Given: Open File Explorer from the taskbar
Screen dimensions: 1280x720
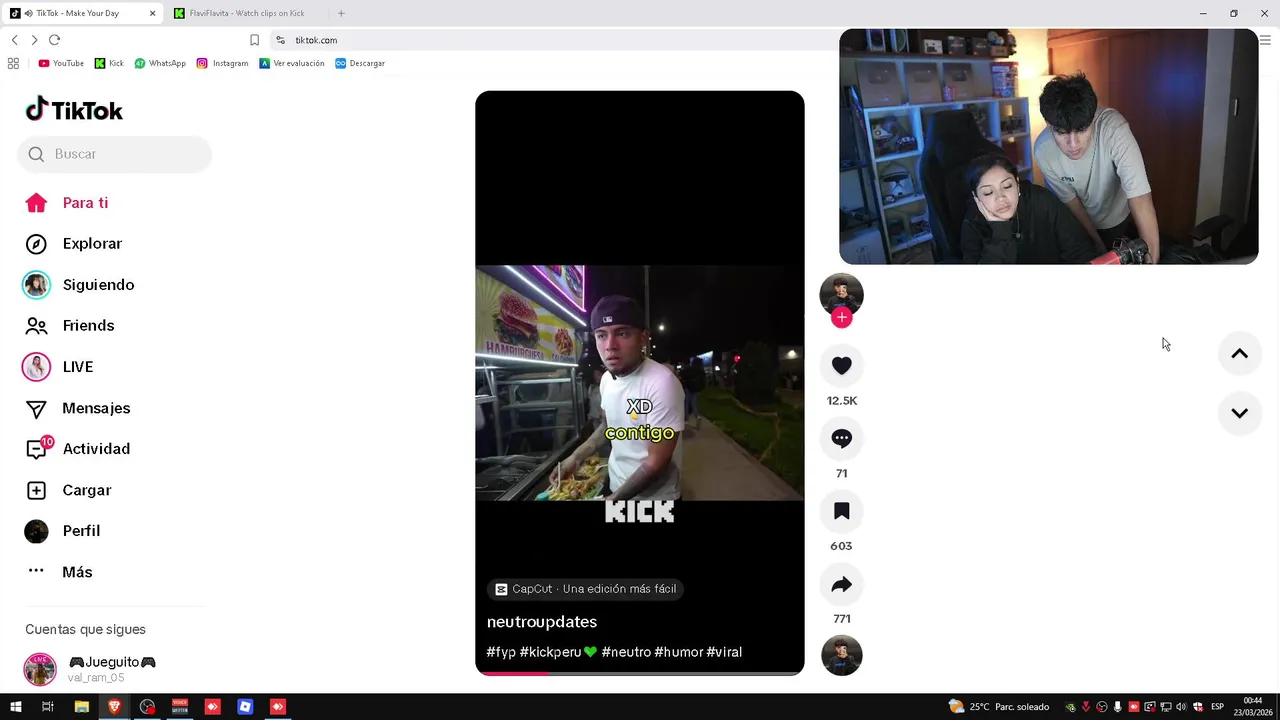Looking at the screenshot, I should pyautogui.click(x=81, y=707).
